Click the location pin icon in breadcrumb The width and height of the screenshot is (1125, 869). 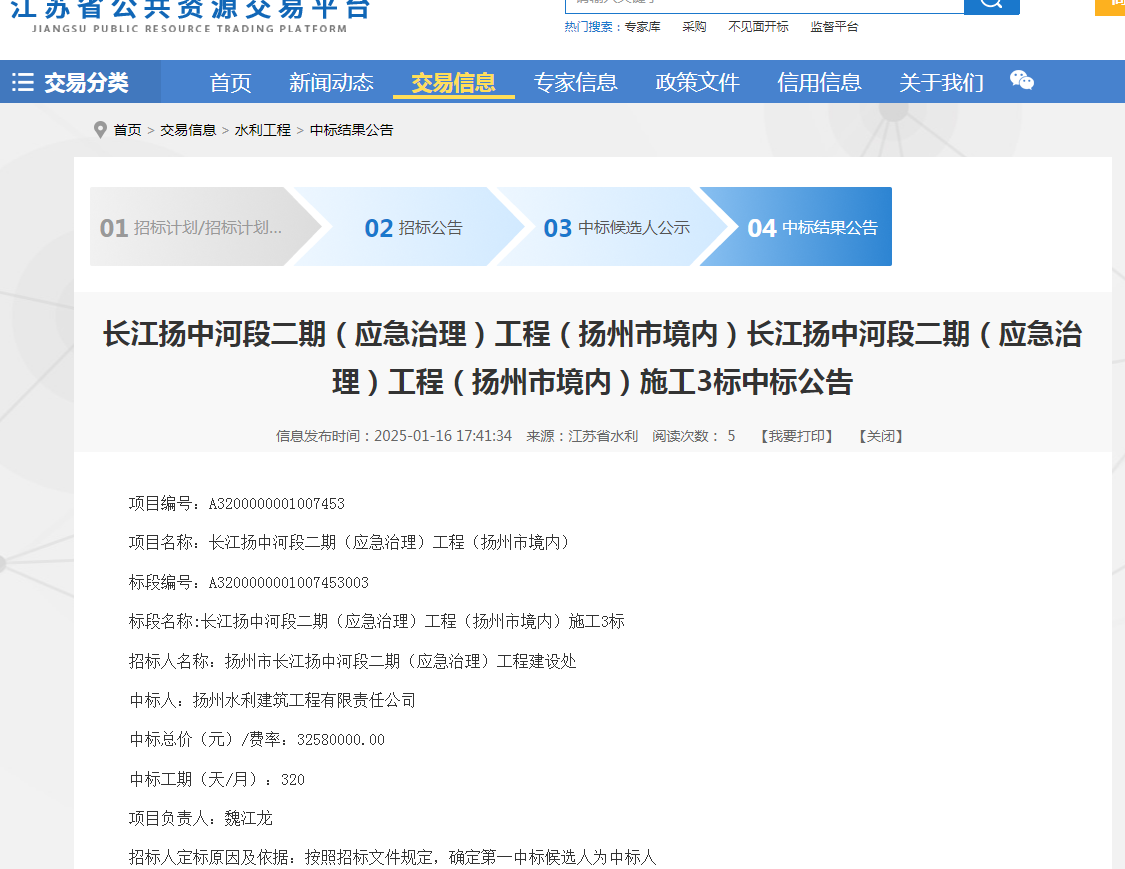[100, 130]
